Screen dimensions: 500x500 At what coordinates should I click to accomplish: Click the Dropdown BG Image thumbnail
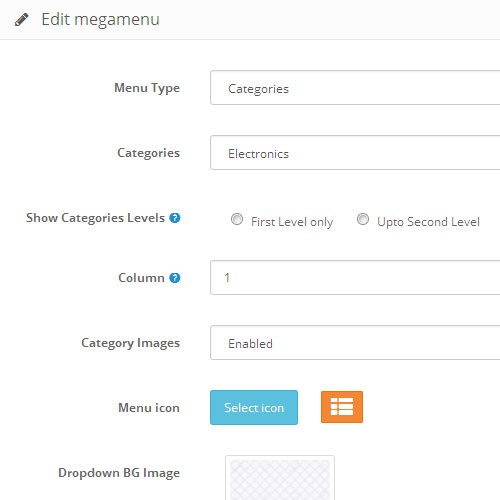coord(280,478)
